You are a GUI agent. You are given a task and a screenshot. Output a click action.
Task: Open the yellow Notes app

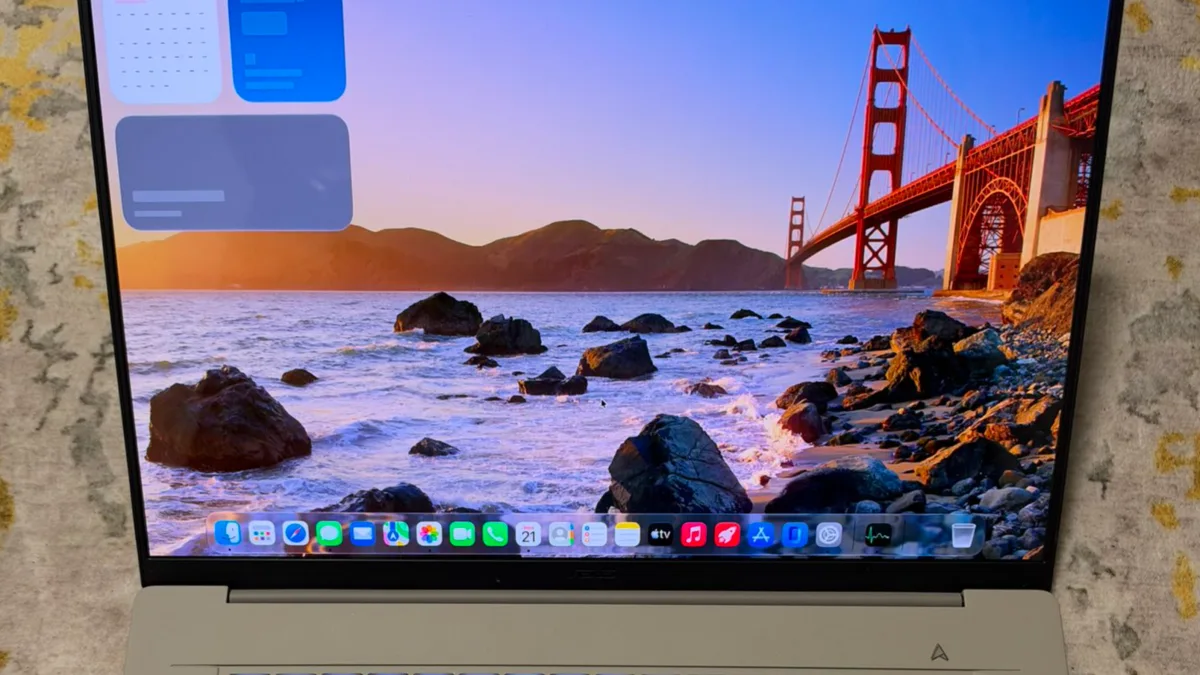tap(627, 534)
